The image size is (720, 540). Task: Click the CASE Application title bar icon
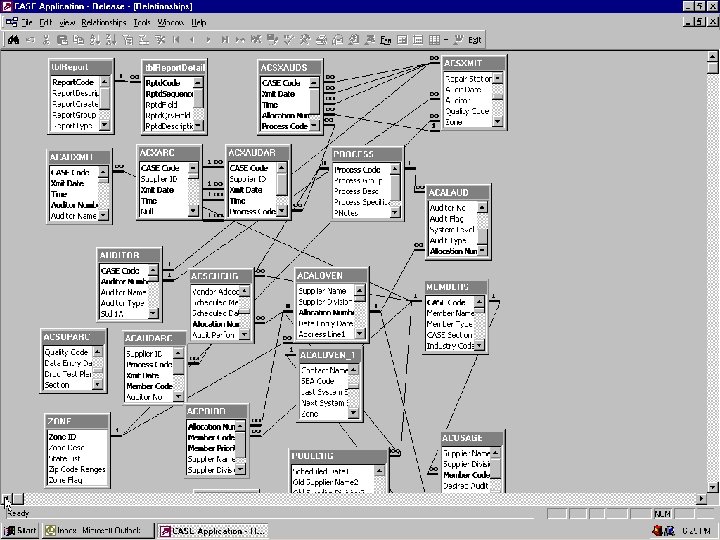[x=6, y=6]
